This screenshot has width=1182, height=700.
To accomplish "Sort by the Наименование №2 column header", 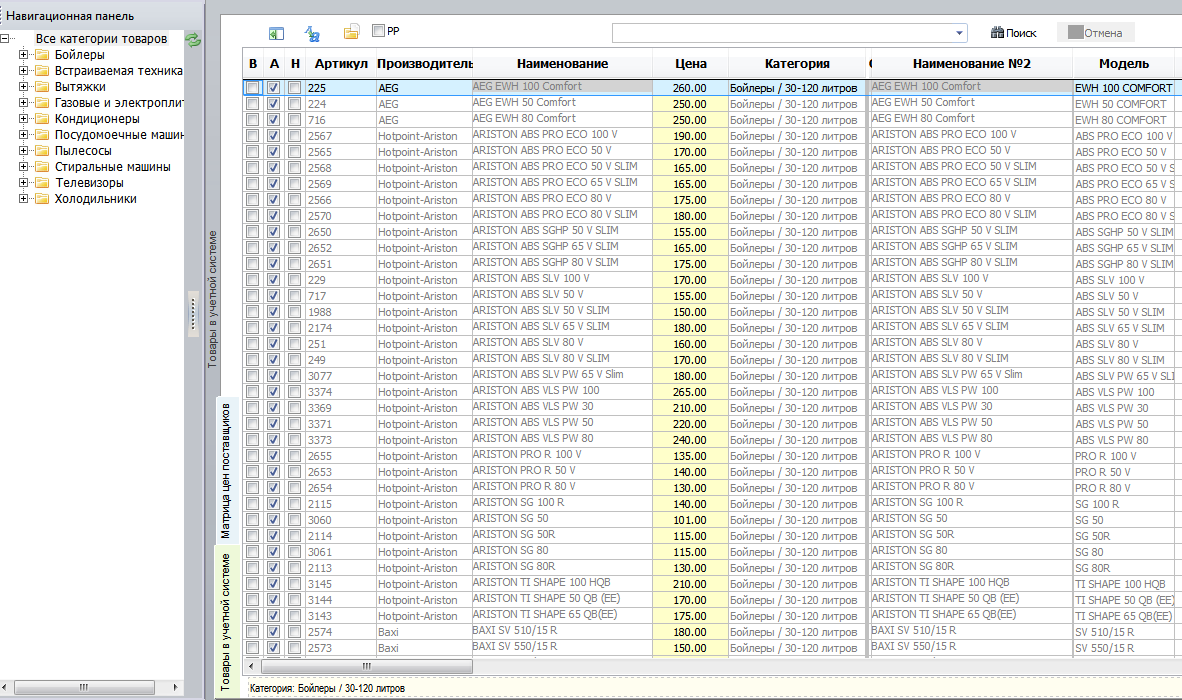I will [971, 64].
